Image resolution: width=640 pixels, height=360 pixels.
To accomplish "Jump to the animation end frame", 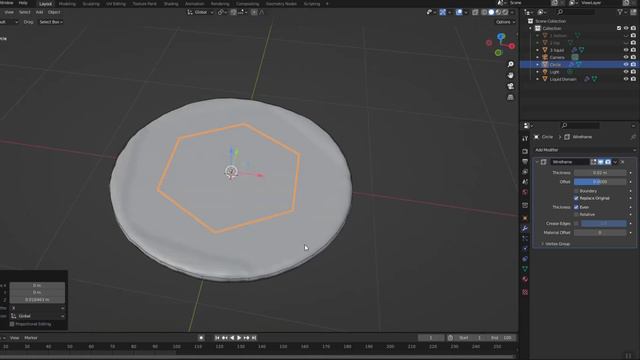I will pos(254,338).
